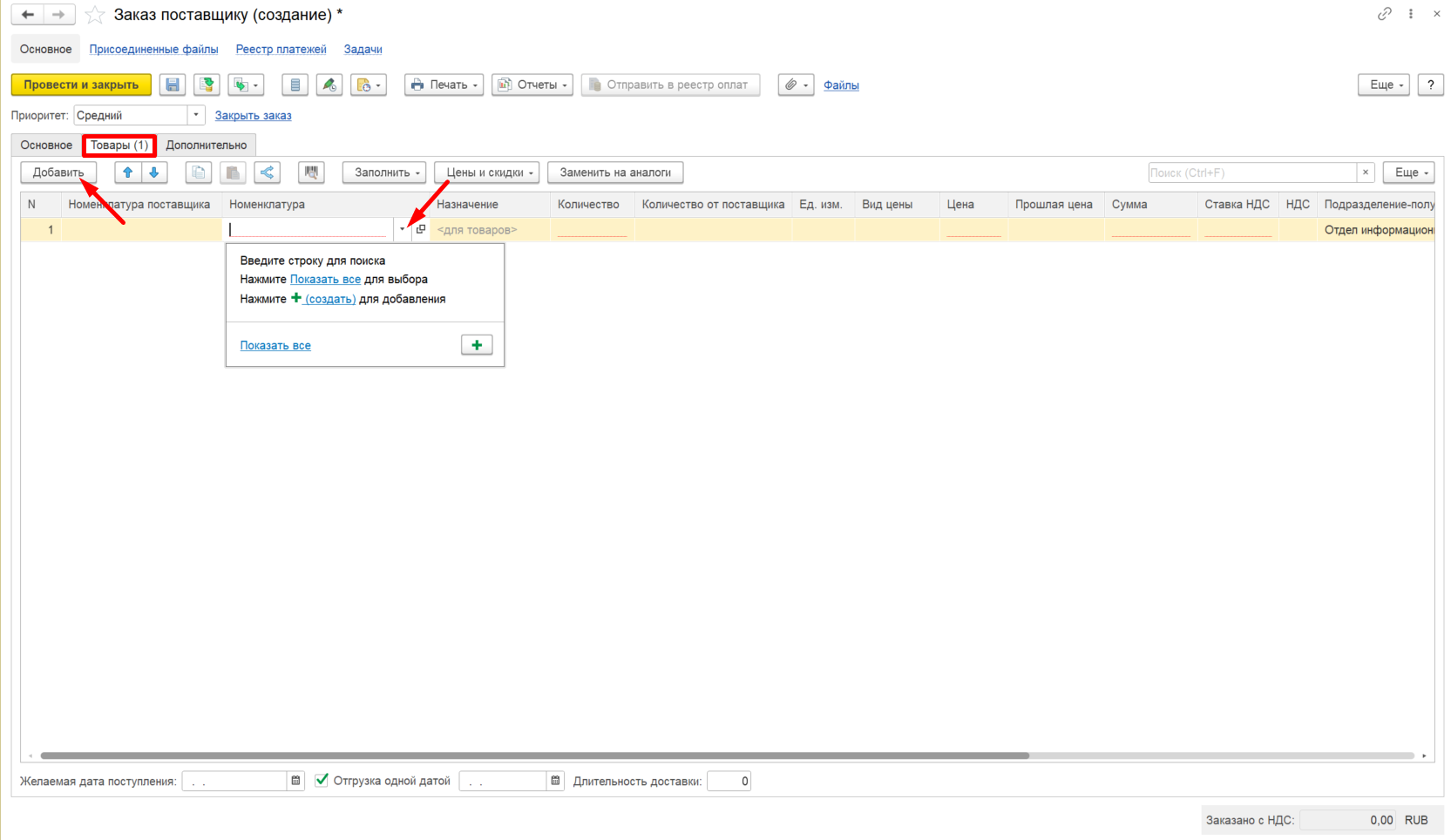Move the row up with blue arrow
Image resolution: width=1451 pixels, height=840 pixels.
coord(128,173)
